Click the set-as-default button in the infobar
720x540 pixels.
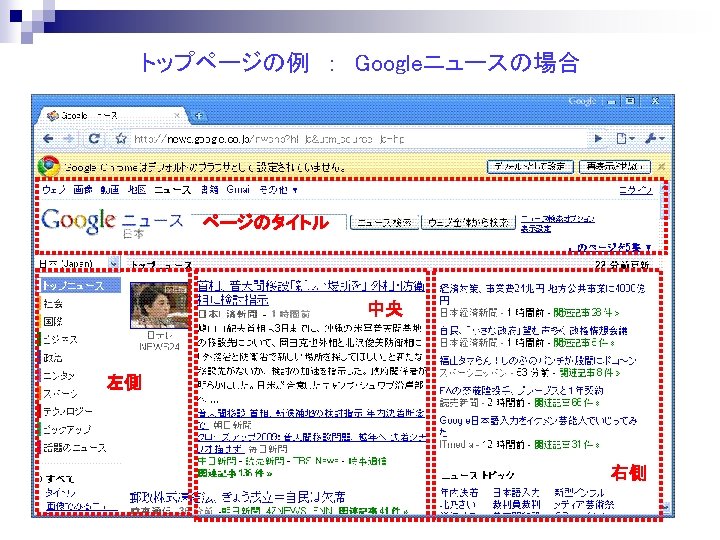click(530, 166)
